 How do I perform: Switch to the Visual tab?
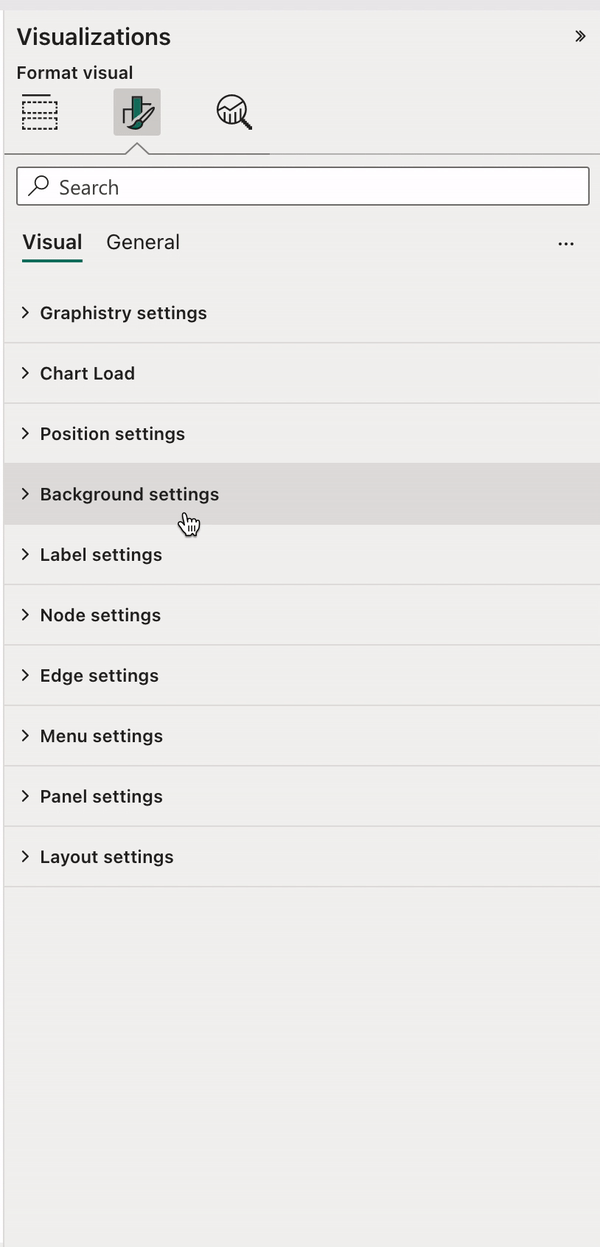coord(52,242)
